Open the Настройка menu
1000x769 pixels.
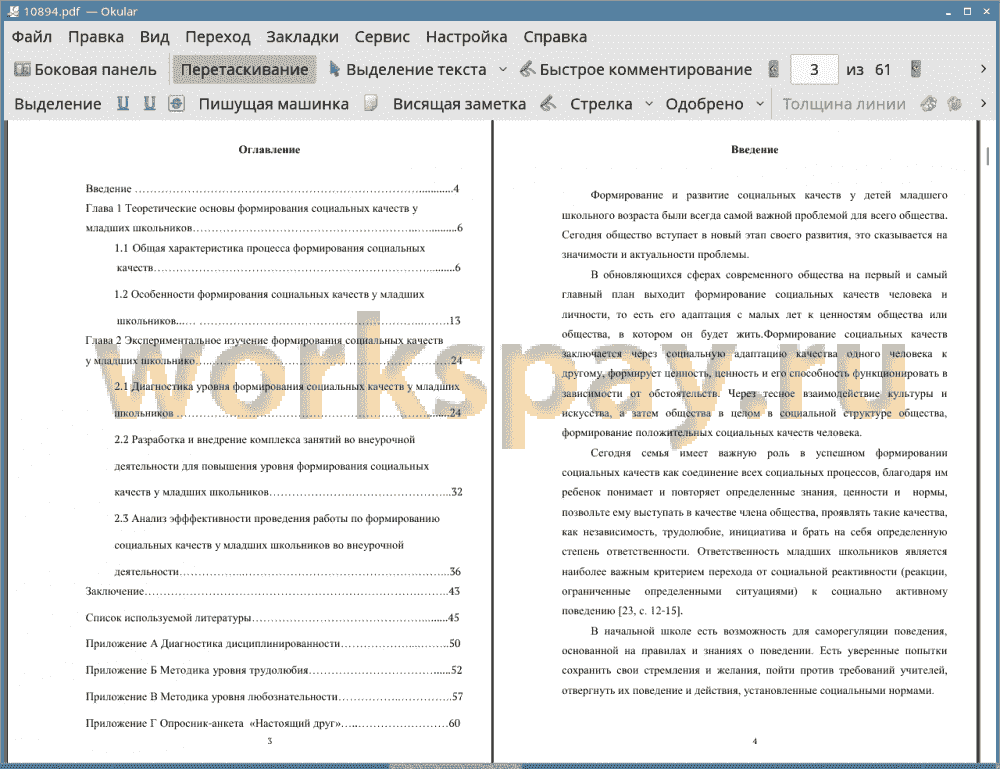(466, 37)
